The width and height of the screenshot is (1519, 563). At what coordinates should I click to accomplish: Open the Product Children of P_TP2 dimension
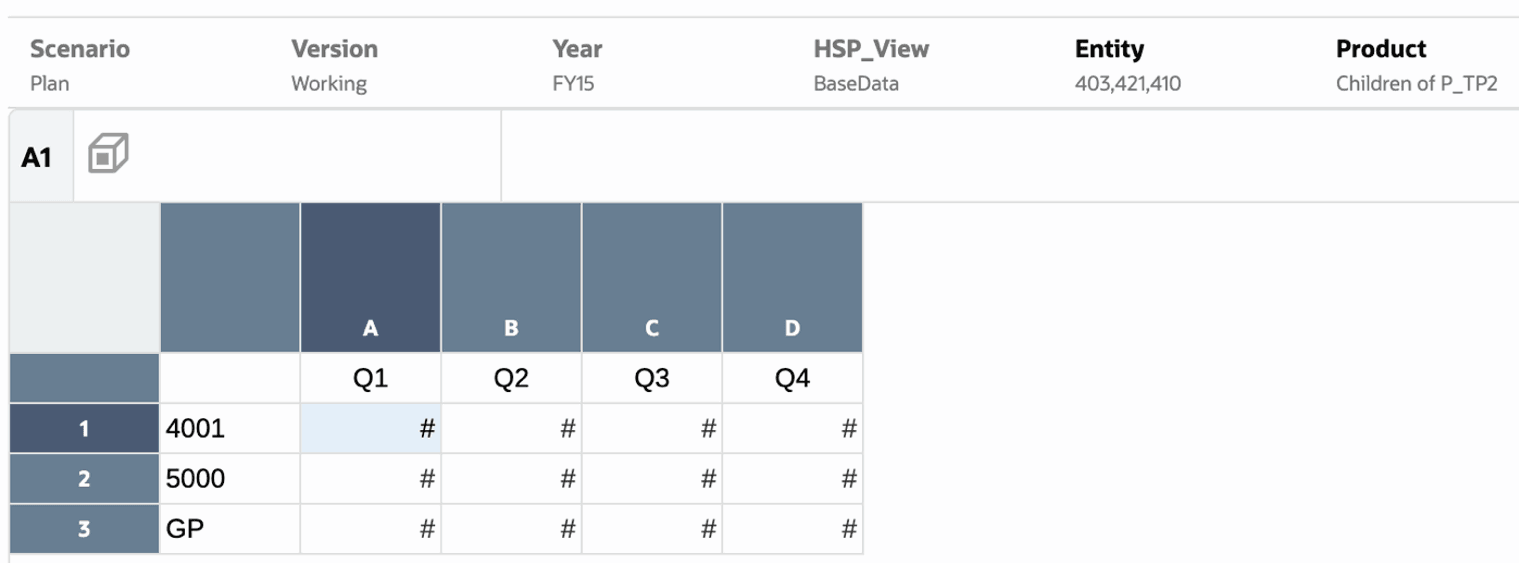pyautogui.click(x=1416, y=65)
